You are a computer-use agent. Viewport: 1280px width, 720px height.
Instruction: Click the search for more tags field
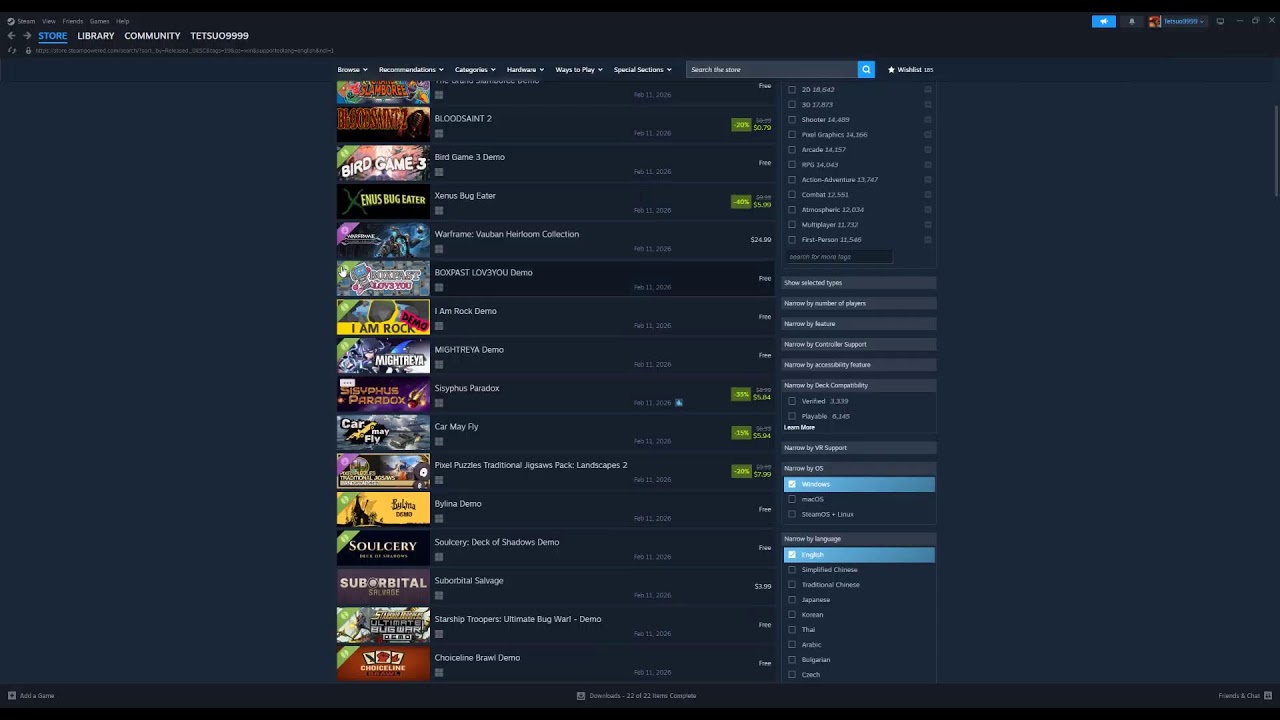(x=838, y=257)
